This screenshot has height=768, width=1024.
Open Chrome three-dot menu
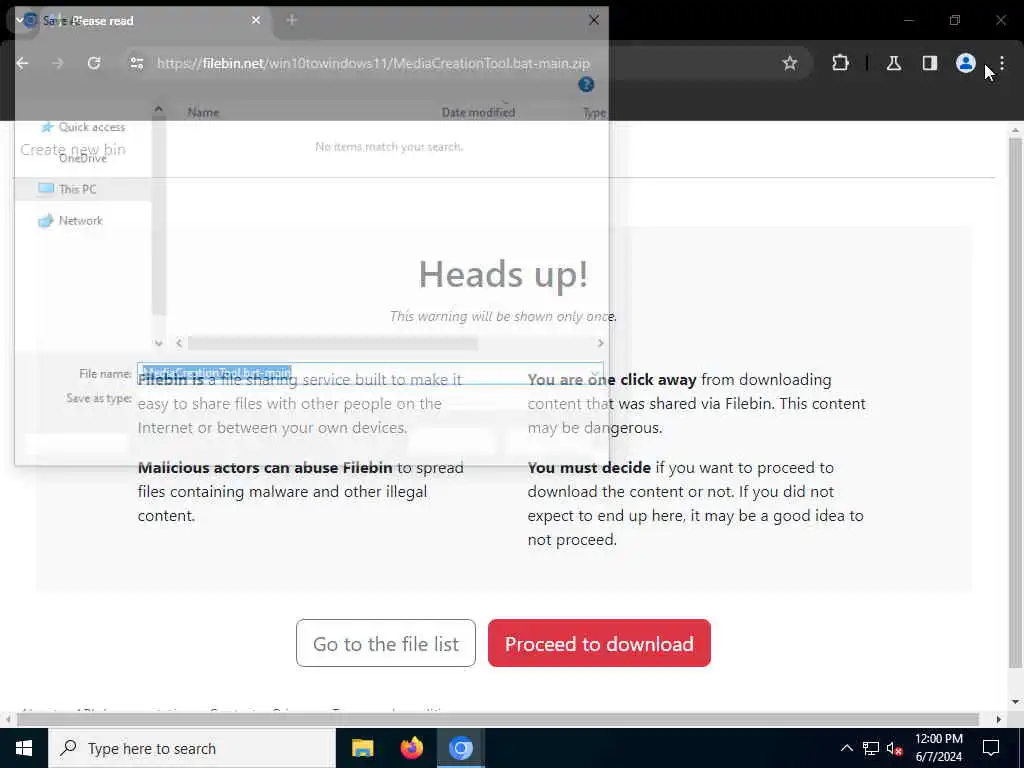(x=1002, y=63)
